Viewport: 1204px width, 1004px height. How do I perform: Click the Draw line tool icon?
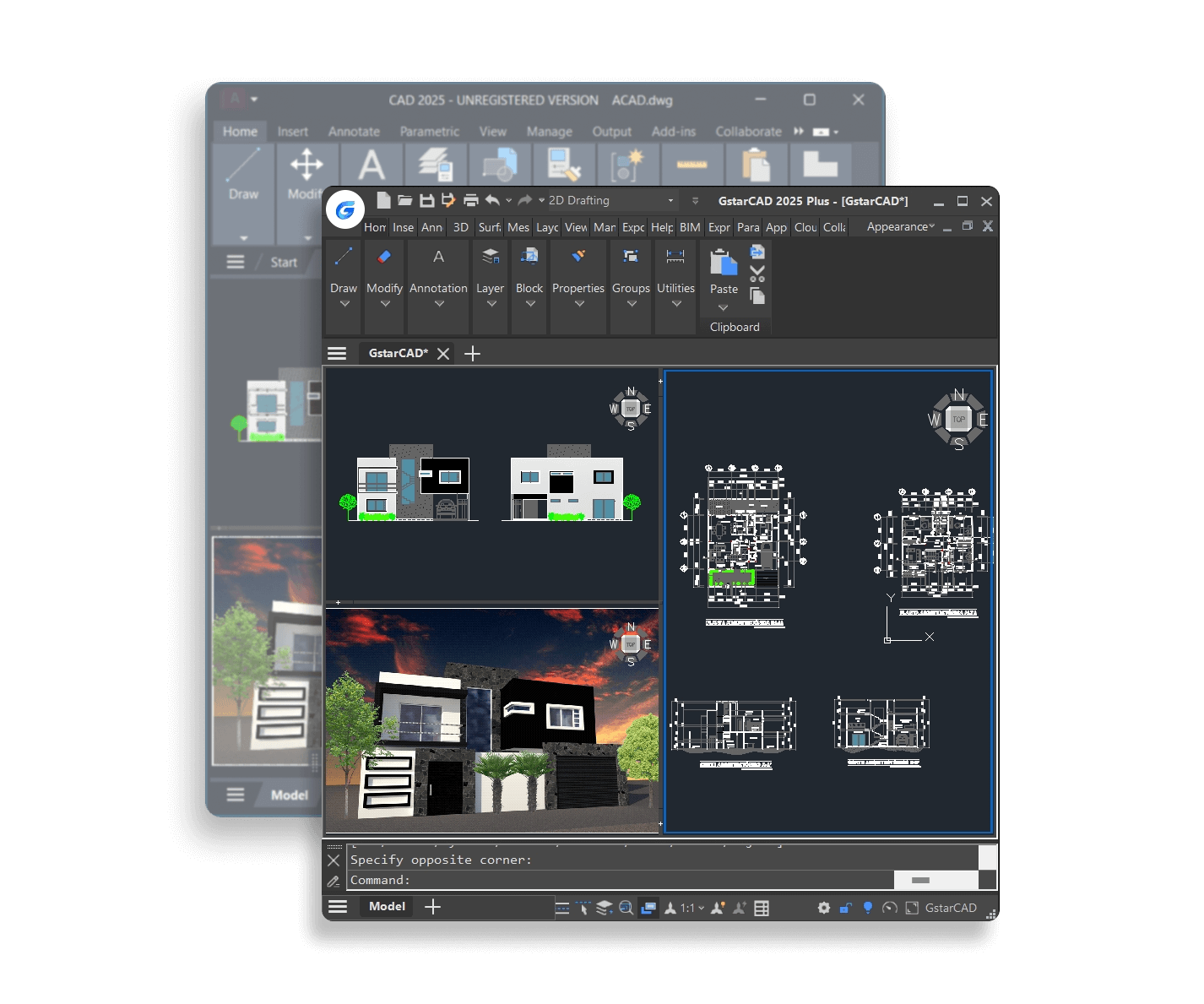pyautogui.click(x=344, y=257)
